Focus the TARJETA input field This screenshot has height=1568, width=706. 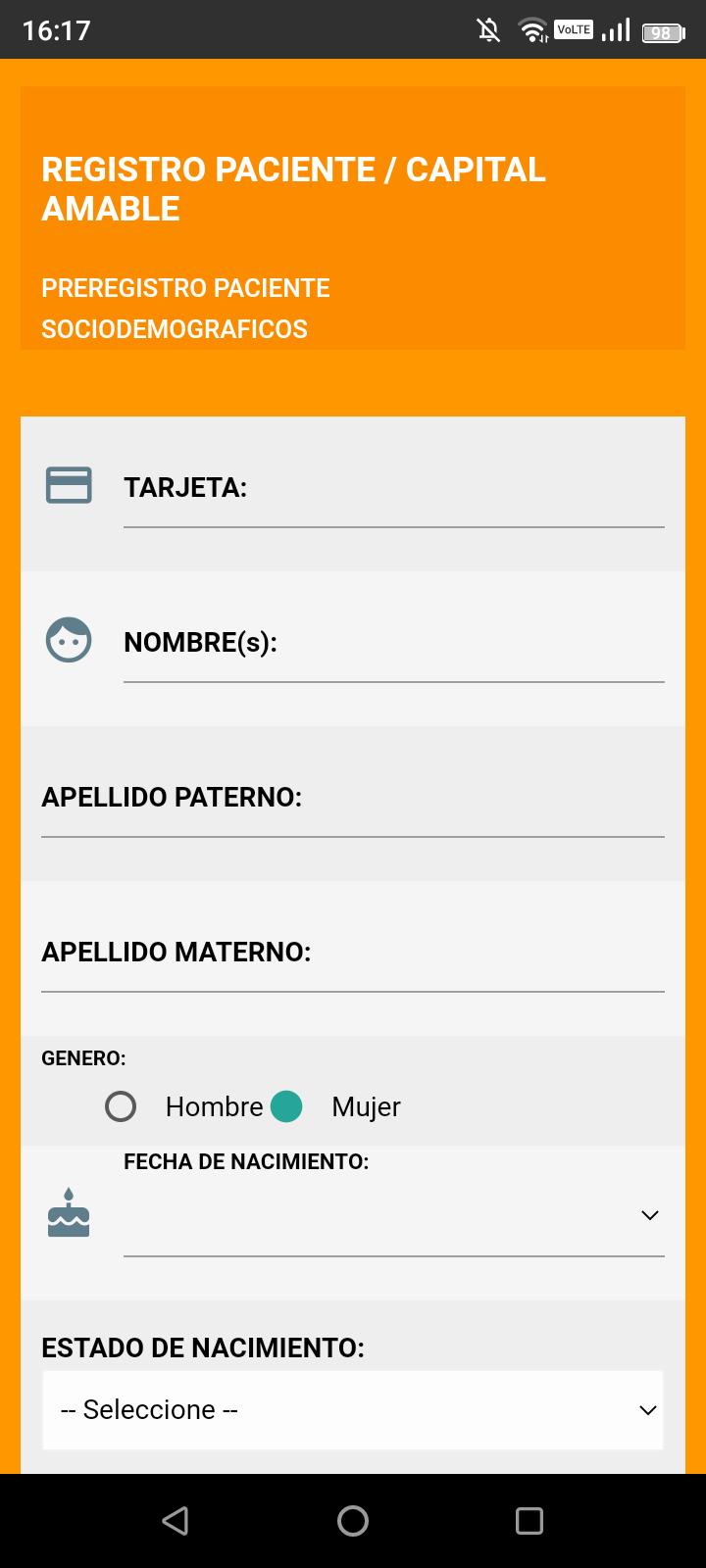click(x=394, y=488)
